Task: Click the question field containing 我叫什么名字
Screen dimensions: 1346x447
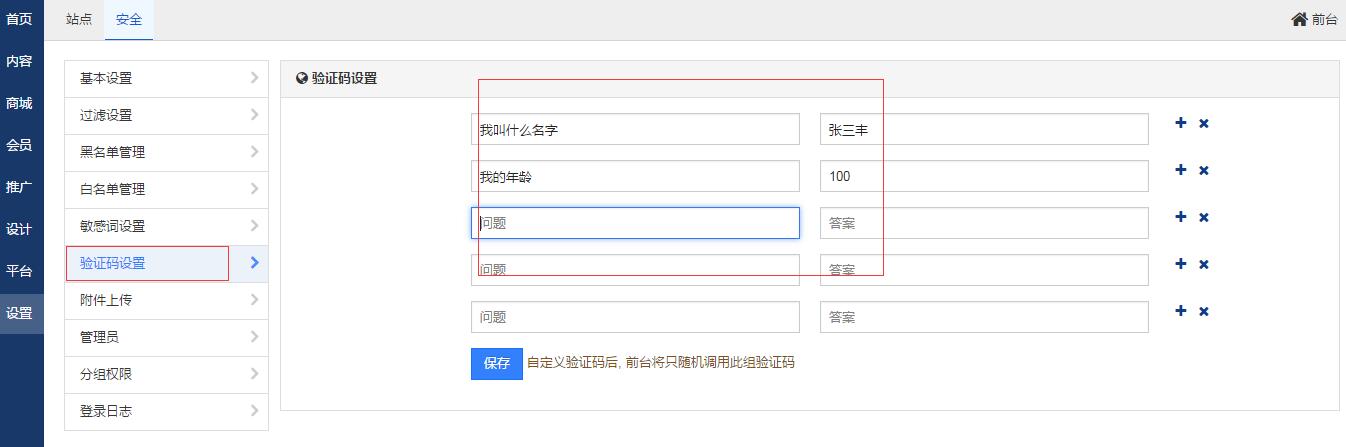Action: [x=635, y=129]
